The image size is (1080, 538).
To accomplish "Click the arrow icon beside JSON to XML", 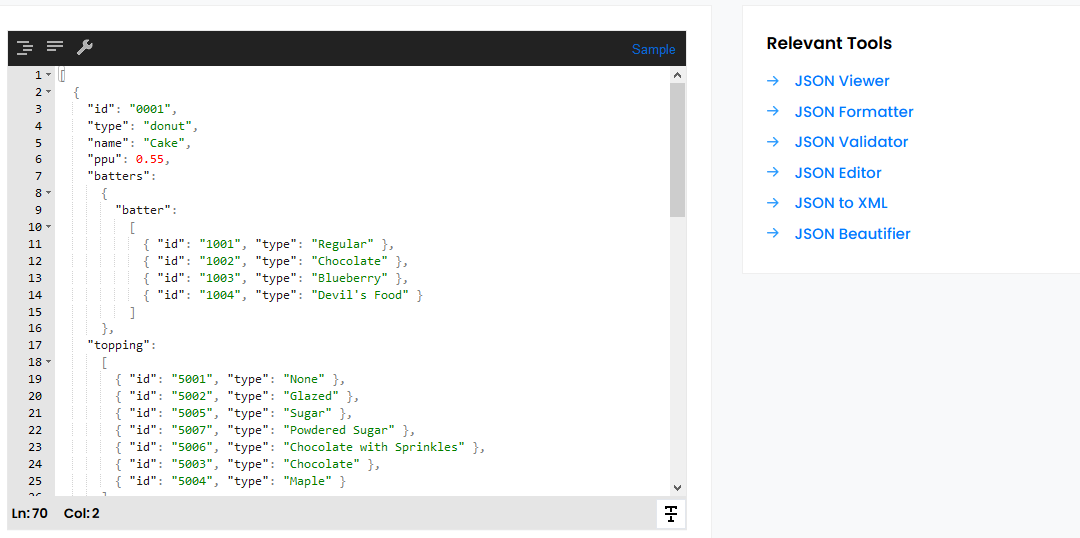I will [x=773, y=203].
